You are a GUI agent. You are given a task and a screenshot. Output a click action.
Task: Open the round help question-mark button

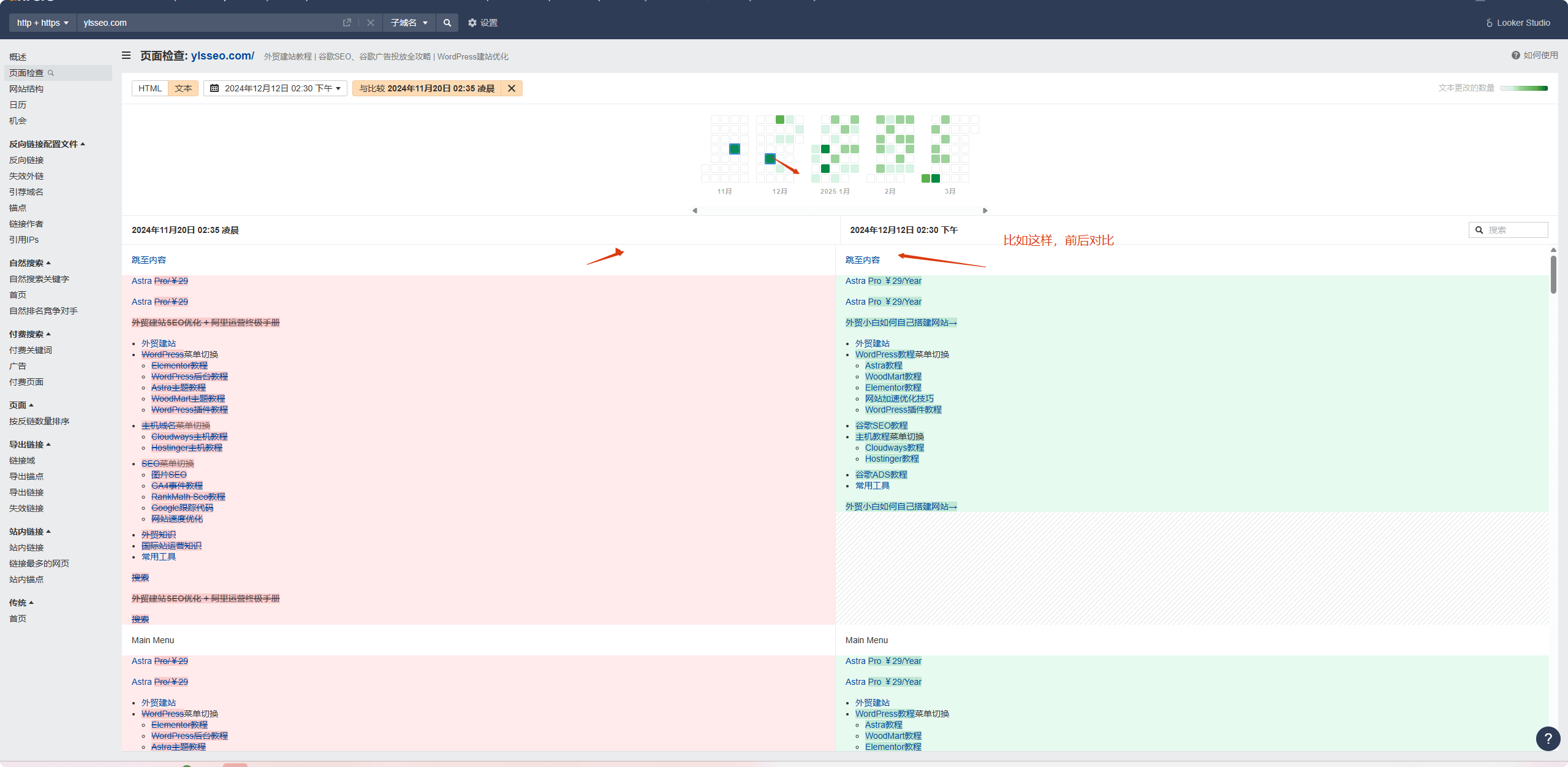click(x=1548, y=738)
